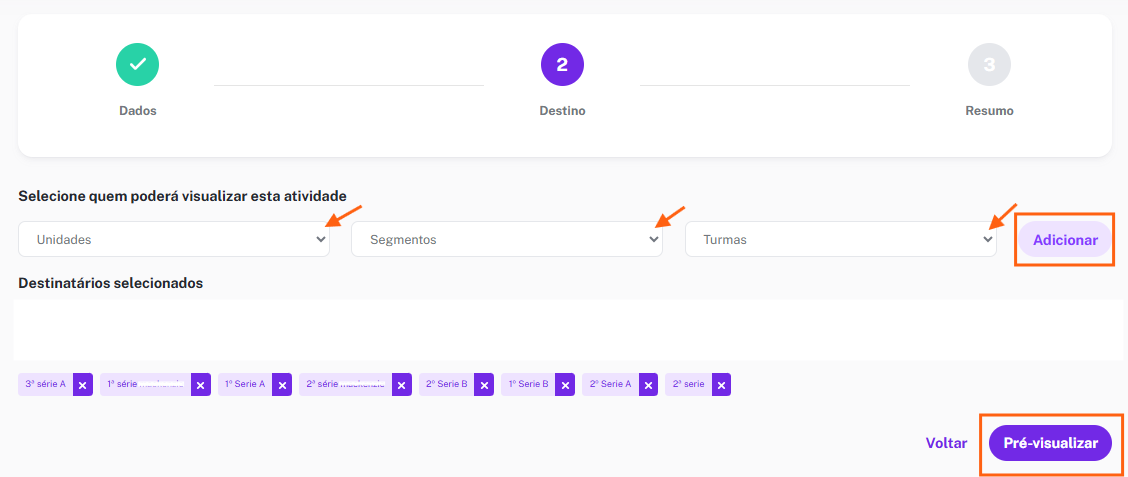Click the Resumo step label

click(x=990, y=111)
